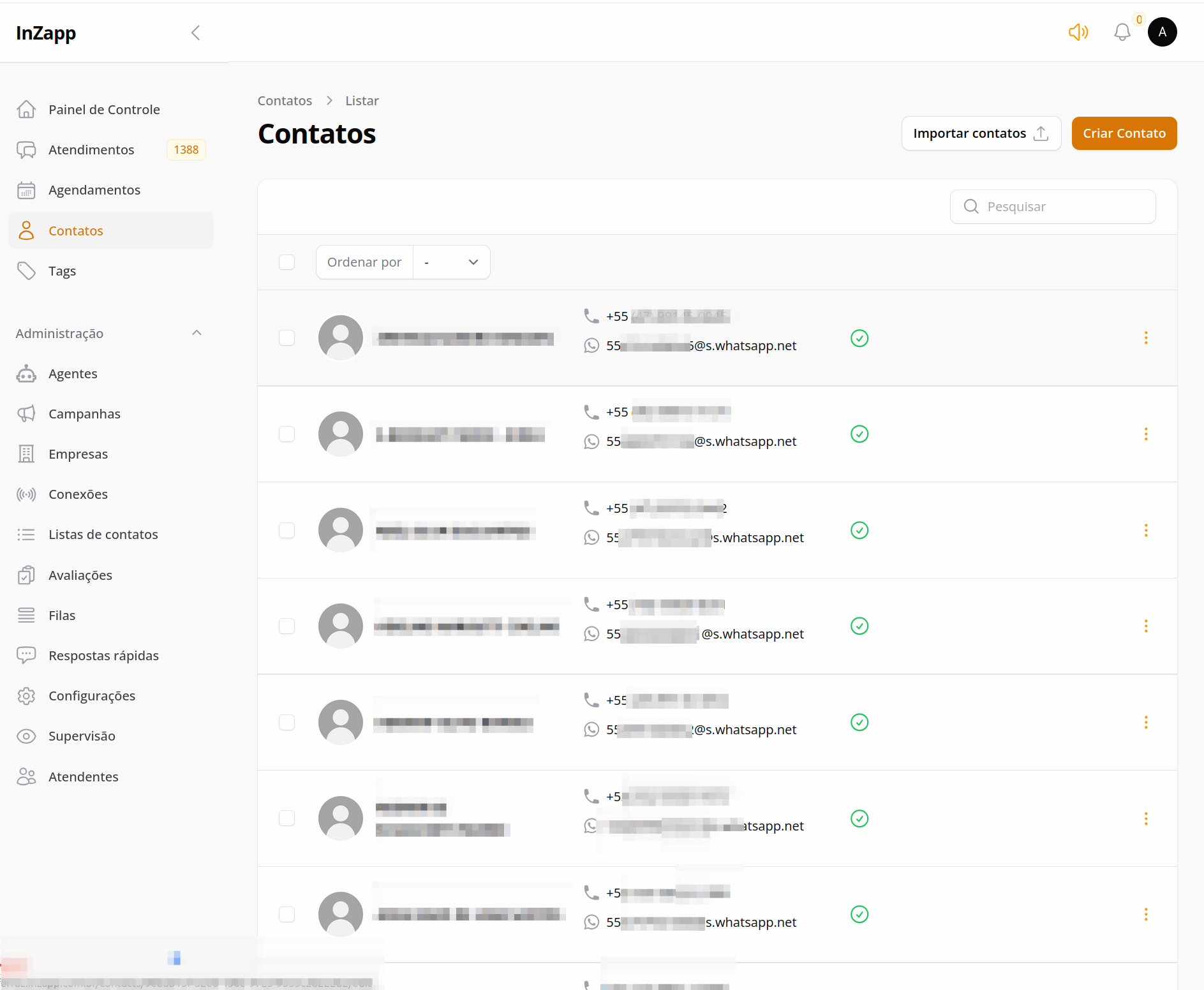
Task: Open the Campanhas megaphone icon
Action: point(26,413)
